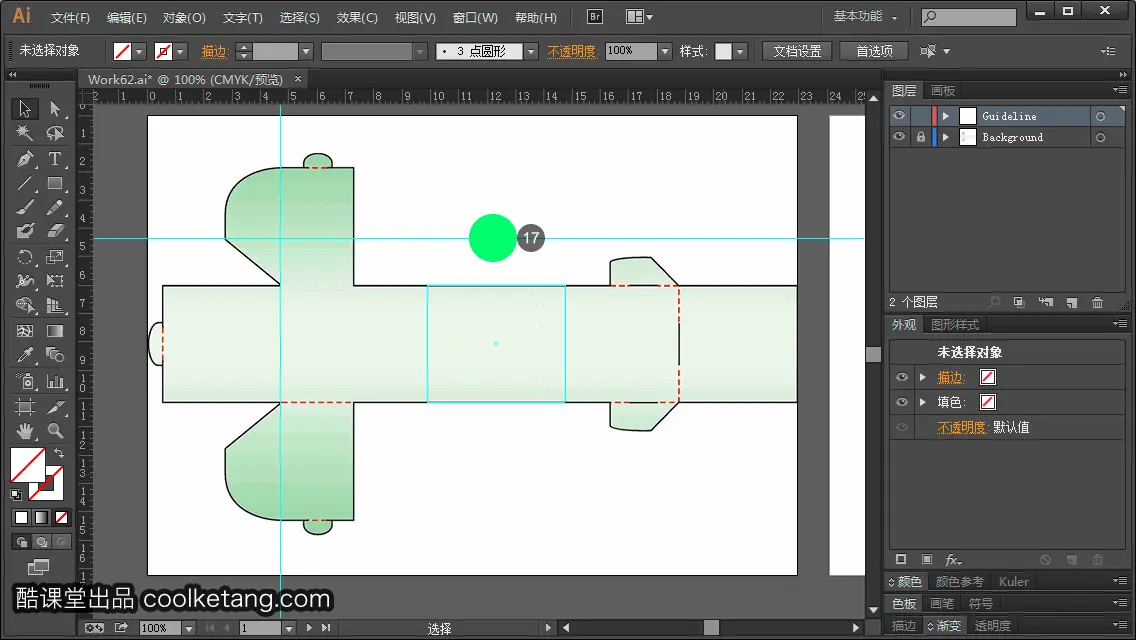Select the Hand tool

coord(25,431)
